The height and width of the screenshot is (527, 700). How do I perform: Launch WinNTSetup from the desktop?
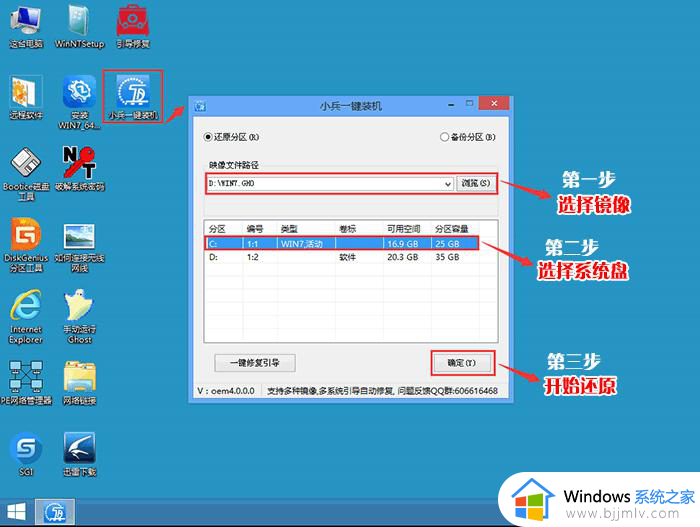pyautogui.click(x=79, y=27)
